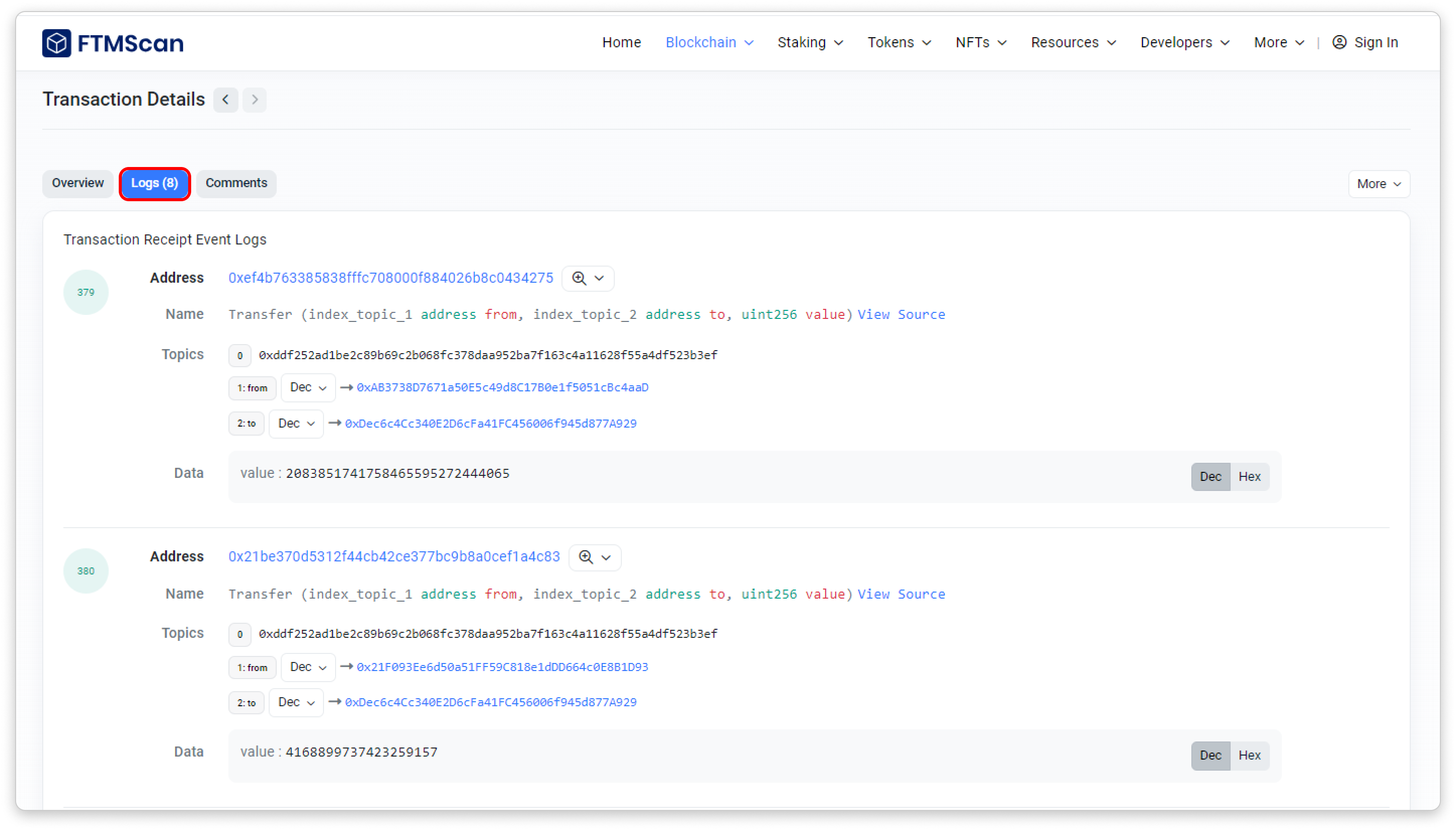Open log 380 to address 0xDec6c4Cc...

point(490,702)
